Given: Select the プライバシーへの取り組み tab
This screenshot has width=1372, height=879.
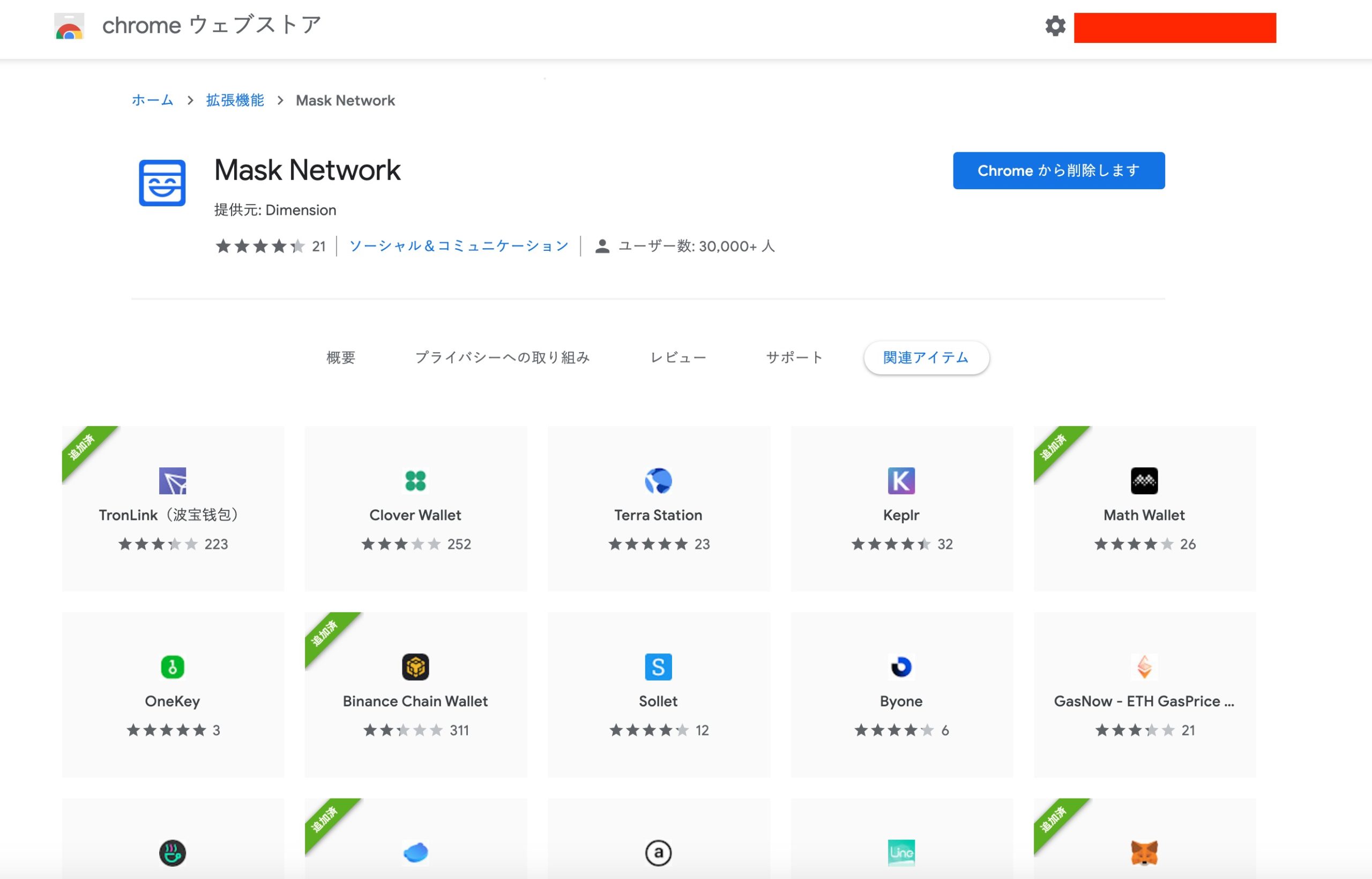Looking at the screenshot, I should 502,358.
